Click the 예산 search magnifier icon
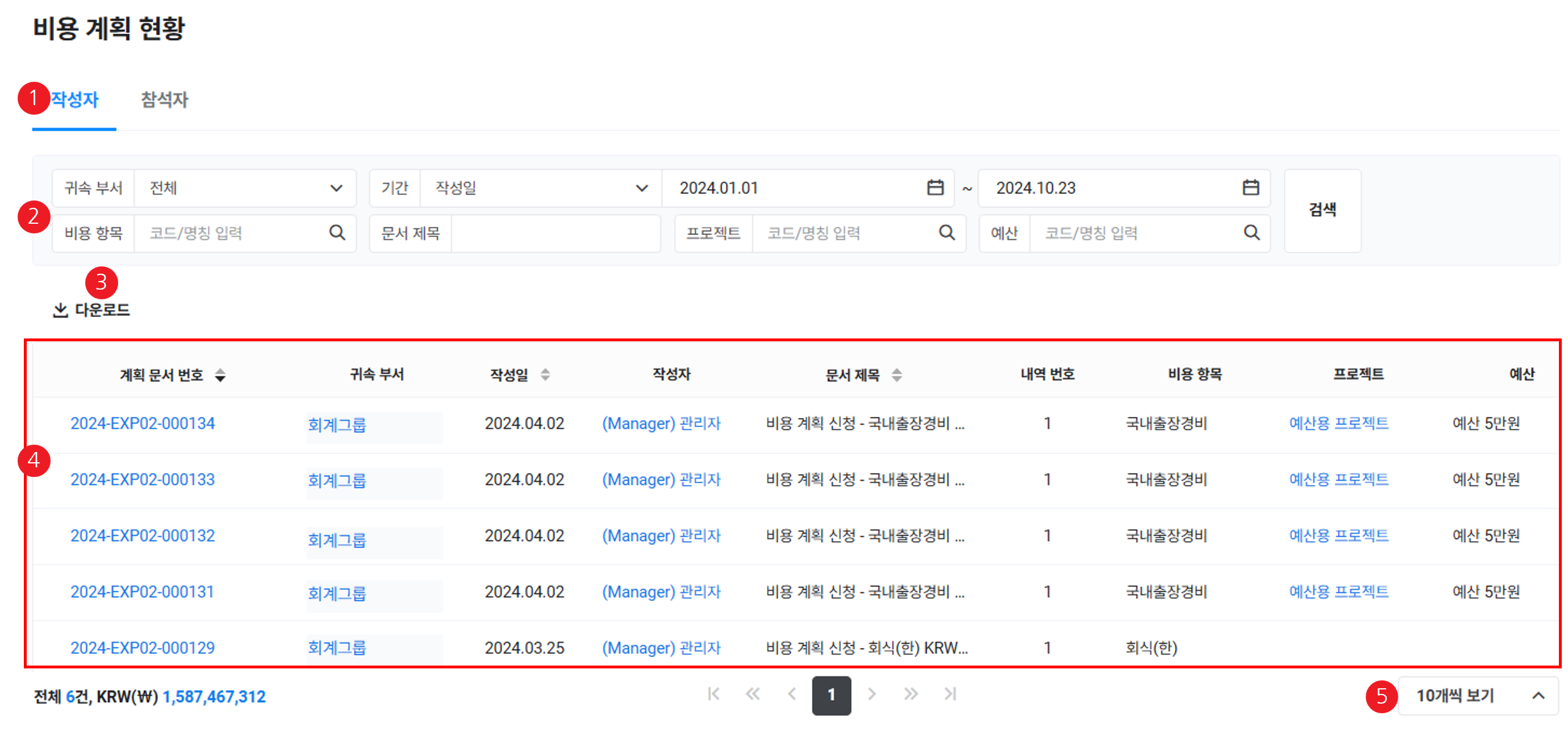Screen dimensions: 1568x732 [x=1252, y=232]
